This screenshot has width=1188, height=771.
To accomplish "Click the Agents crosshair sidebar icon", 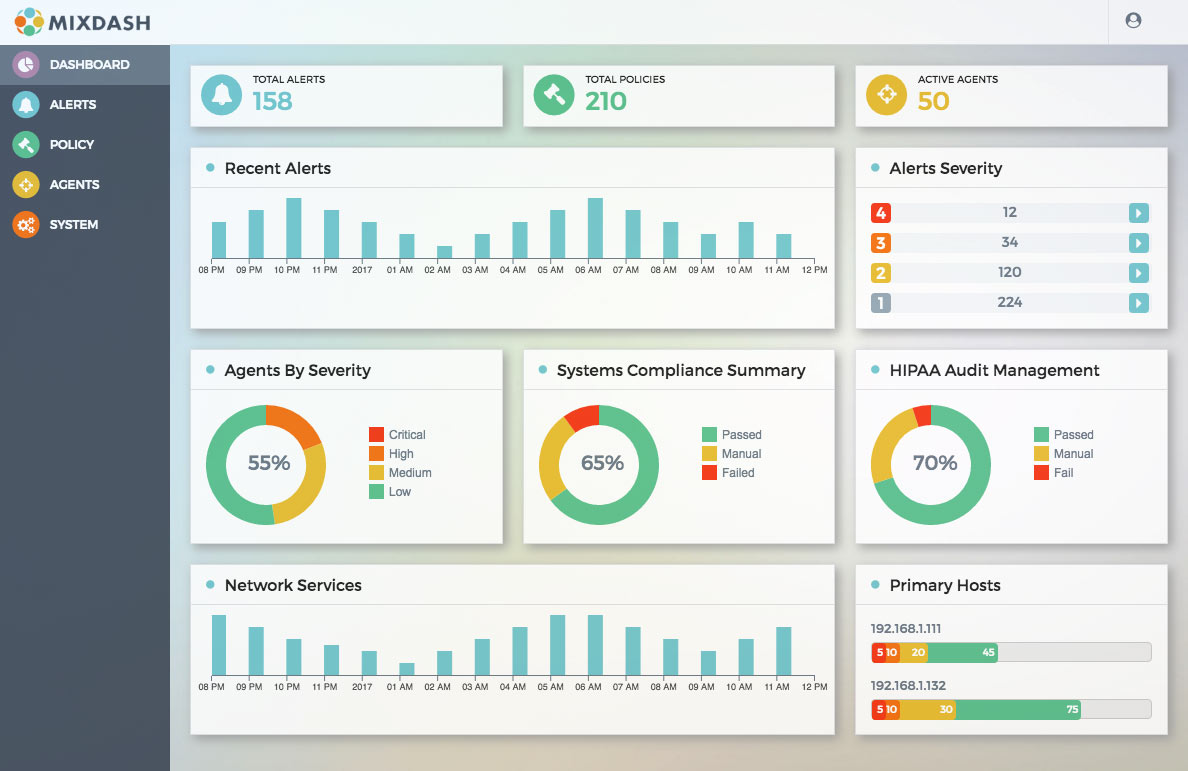I will click(x=26, y=185).
